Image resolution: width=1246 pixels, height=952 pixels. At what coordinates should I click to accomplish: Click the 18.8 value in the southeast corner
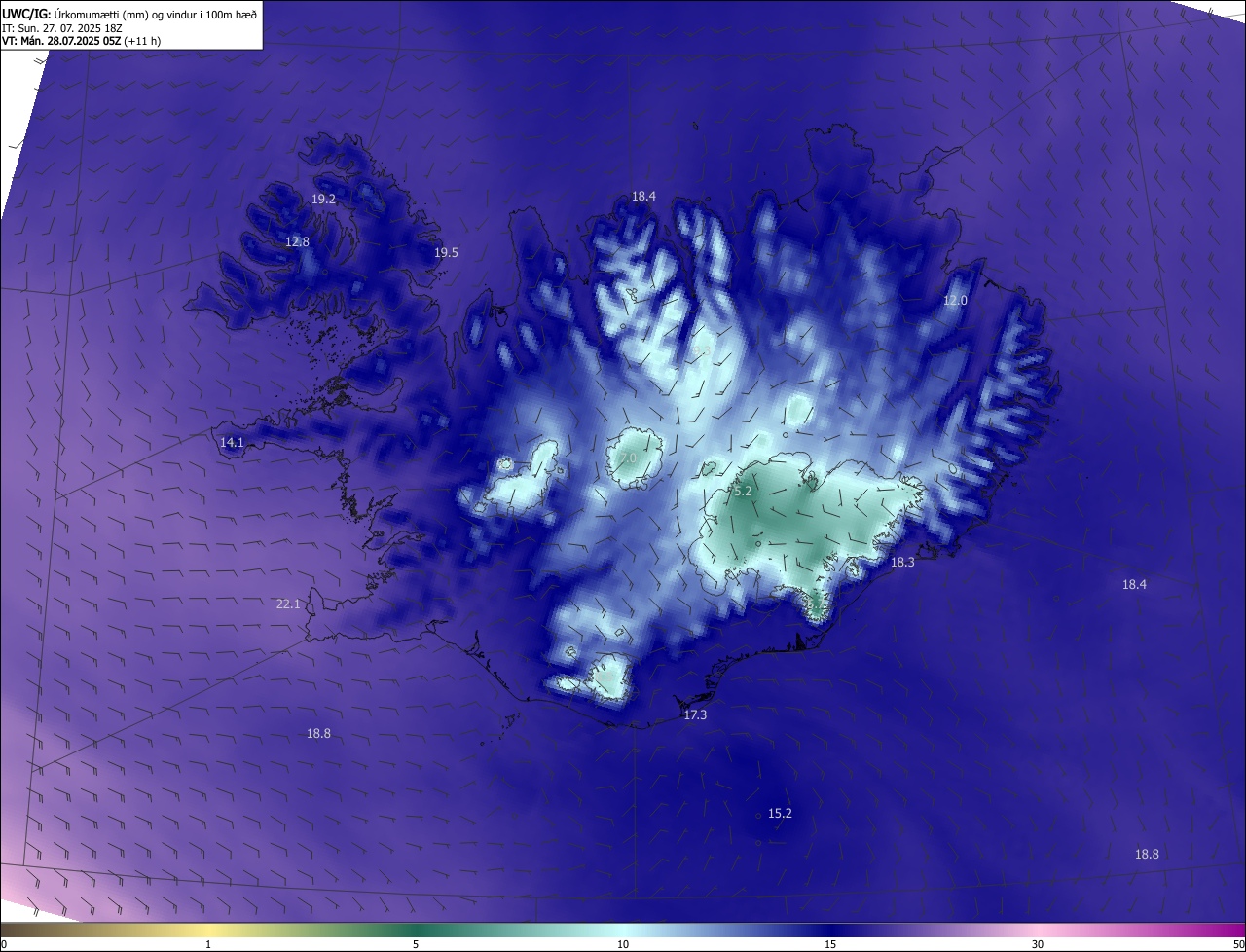1147,854
